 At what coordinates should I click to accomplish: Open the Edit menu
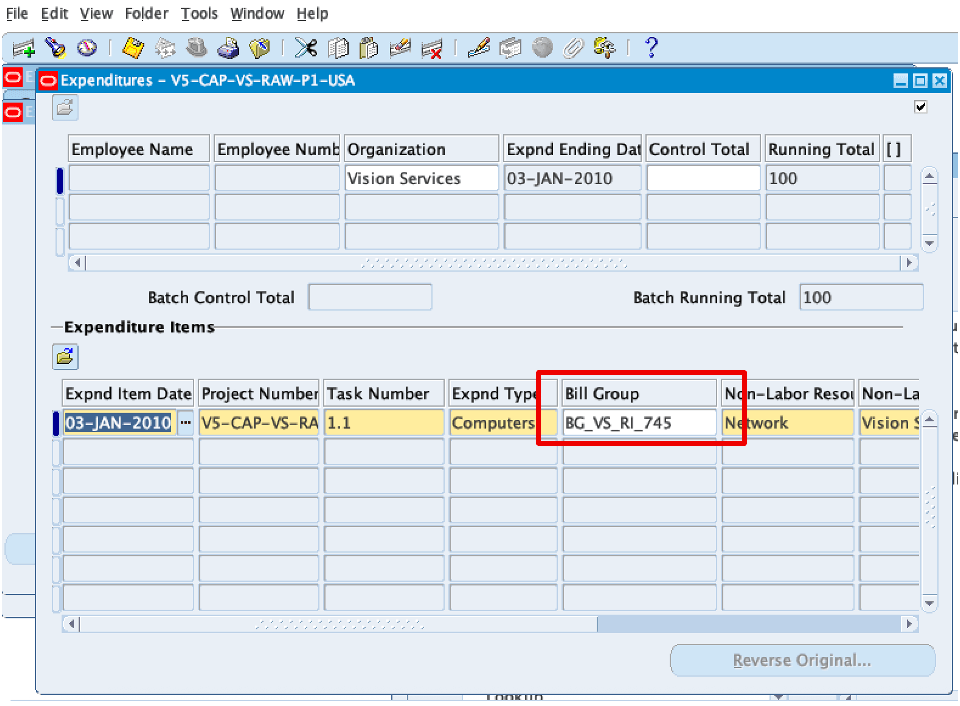[x=54, y=13]
